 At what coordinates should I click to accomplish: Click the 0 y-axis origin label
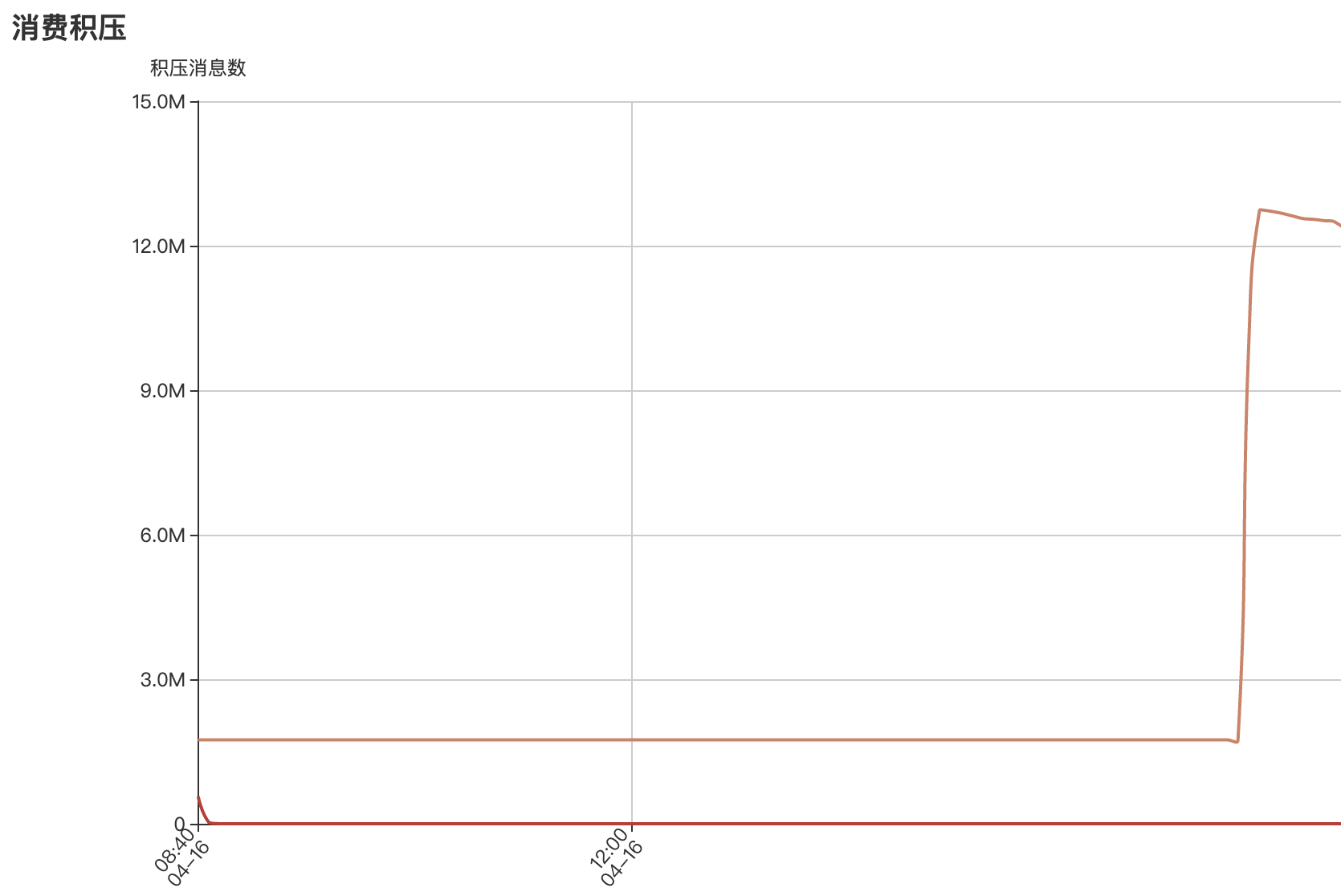coord(180,824)
